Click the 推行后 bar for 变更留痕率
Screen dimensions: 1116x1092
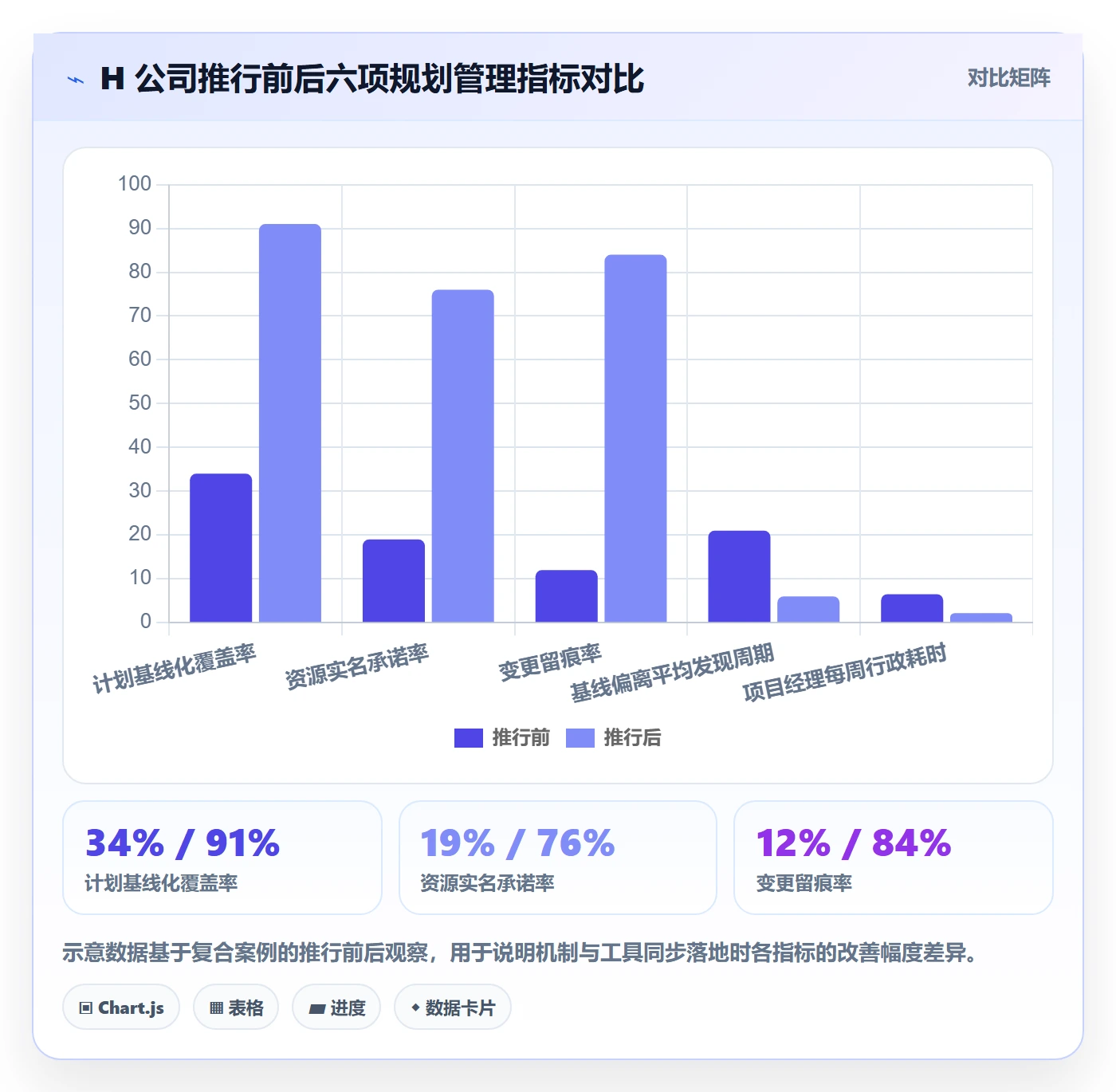pos(635,438)
